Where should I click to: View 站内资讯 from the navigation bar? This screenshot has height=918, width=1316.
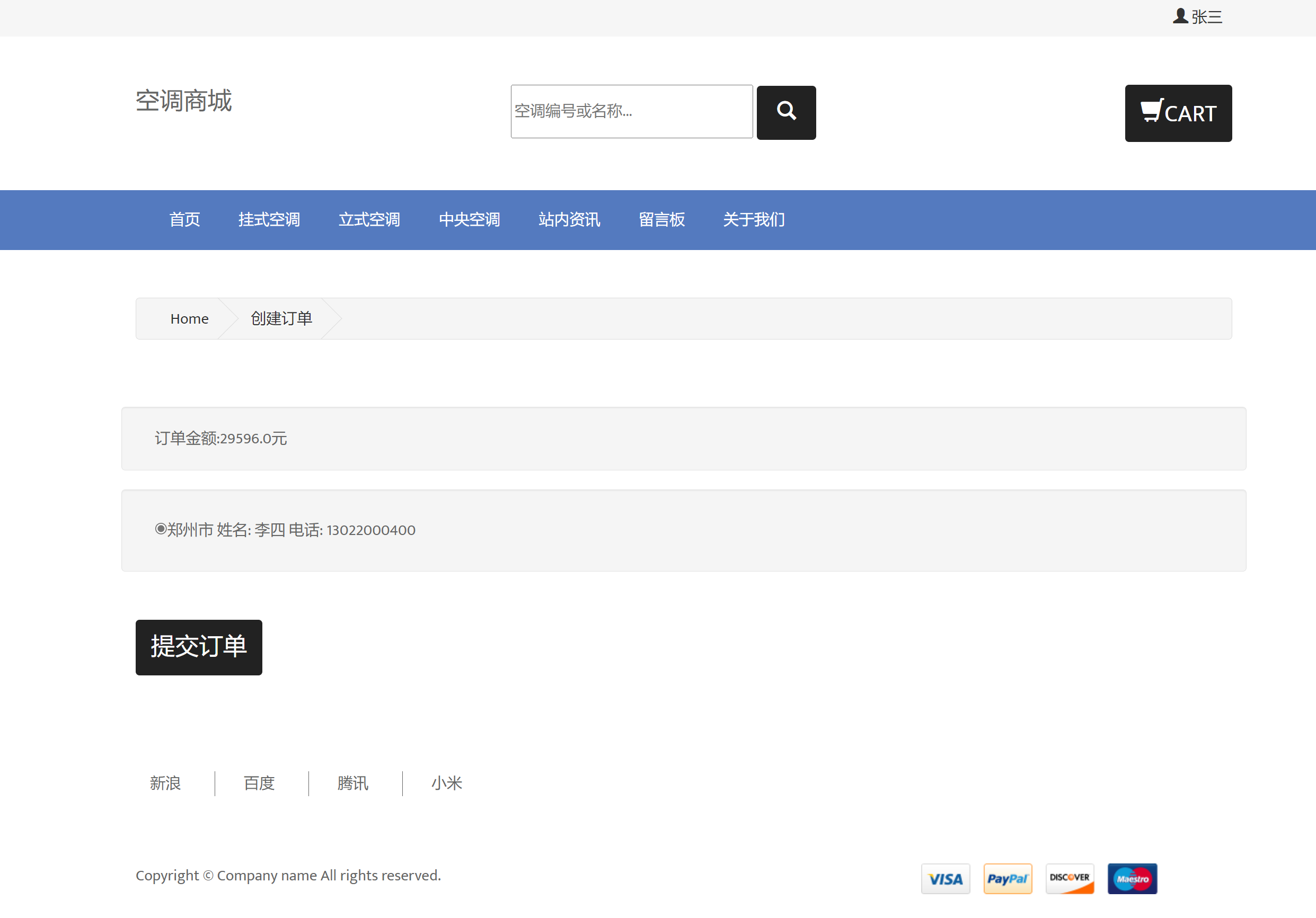coord(569,219)
